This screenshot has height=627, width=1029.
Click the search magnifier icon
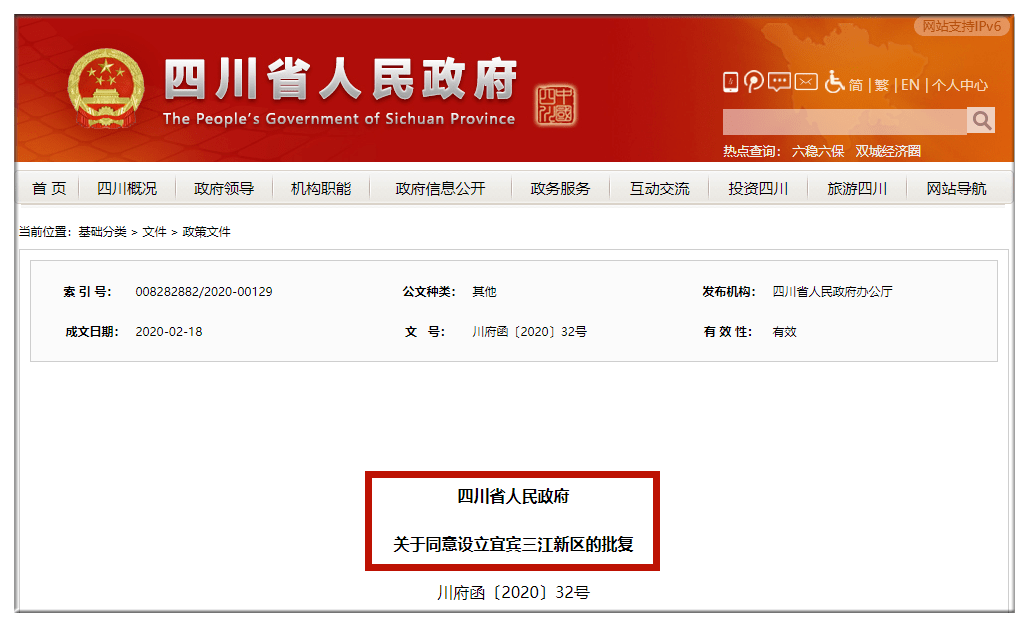point(981,120)
